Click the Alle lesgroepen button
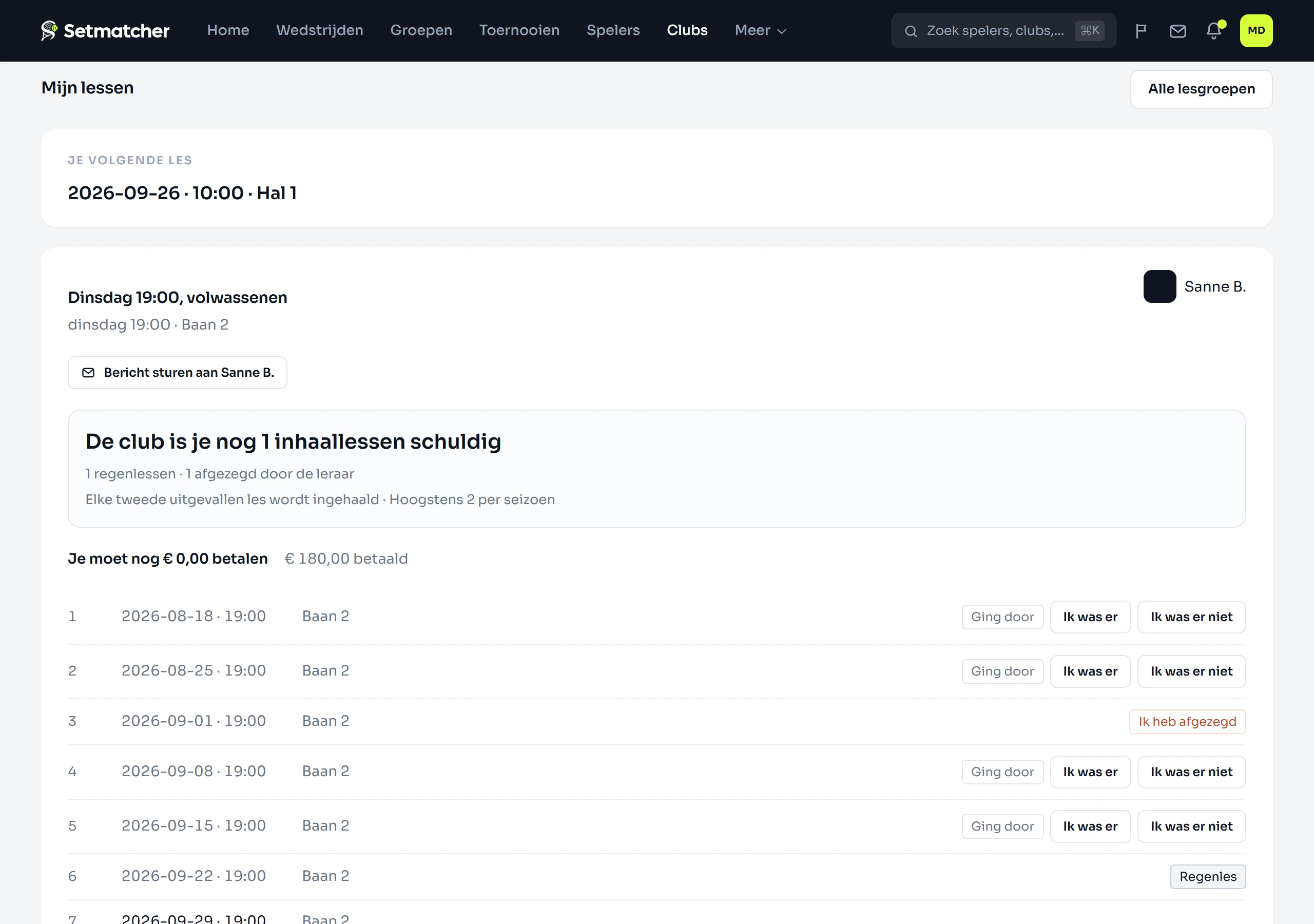The width and height of the screenshot is (1314, 924). [1201, 89]
